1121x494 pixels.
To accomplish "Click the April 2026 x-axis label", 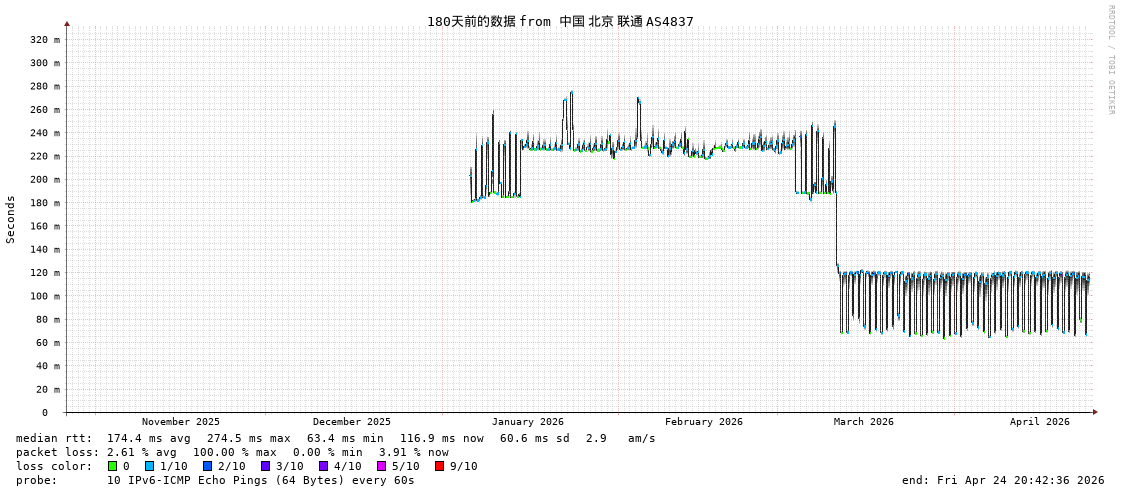I will pyautogui.click(x=1040, y=422).
